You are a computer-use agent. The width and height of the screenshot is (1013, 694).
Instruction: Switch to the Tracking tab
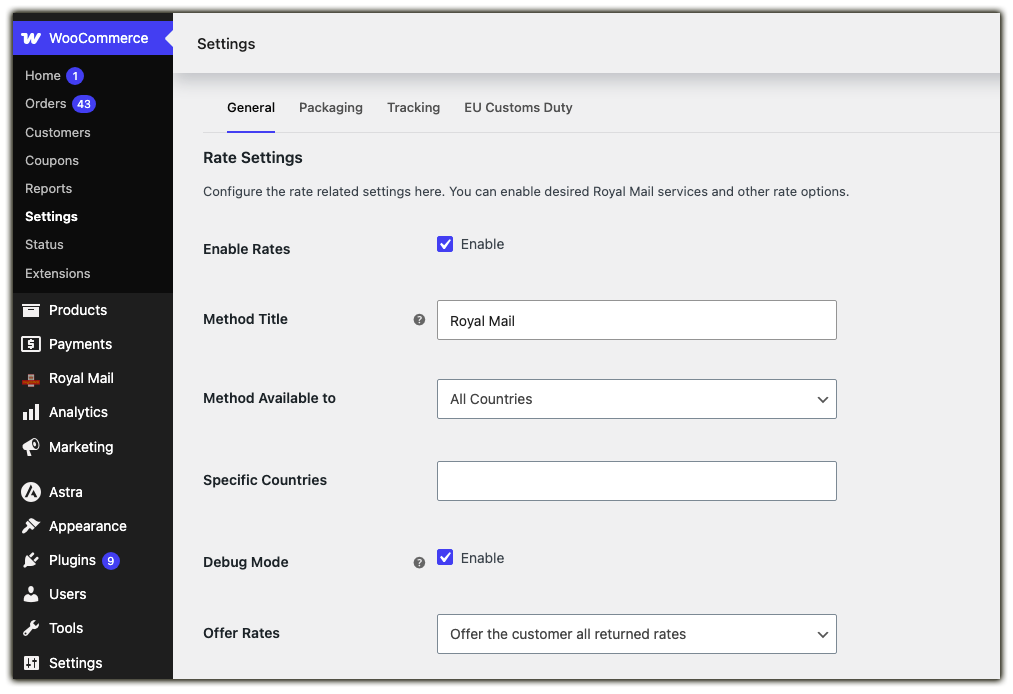[413, 108]
